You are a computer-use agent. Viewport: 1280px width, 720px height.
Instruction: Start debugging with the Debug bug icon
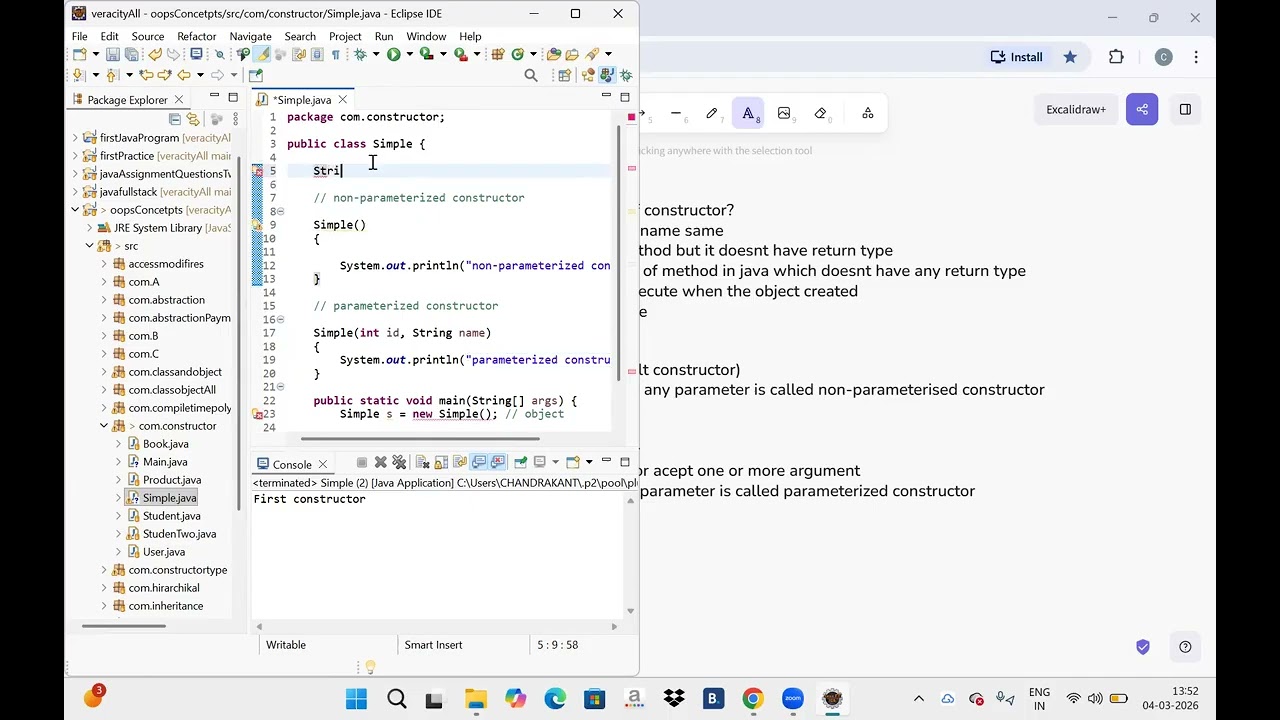360,54
